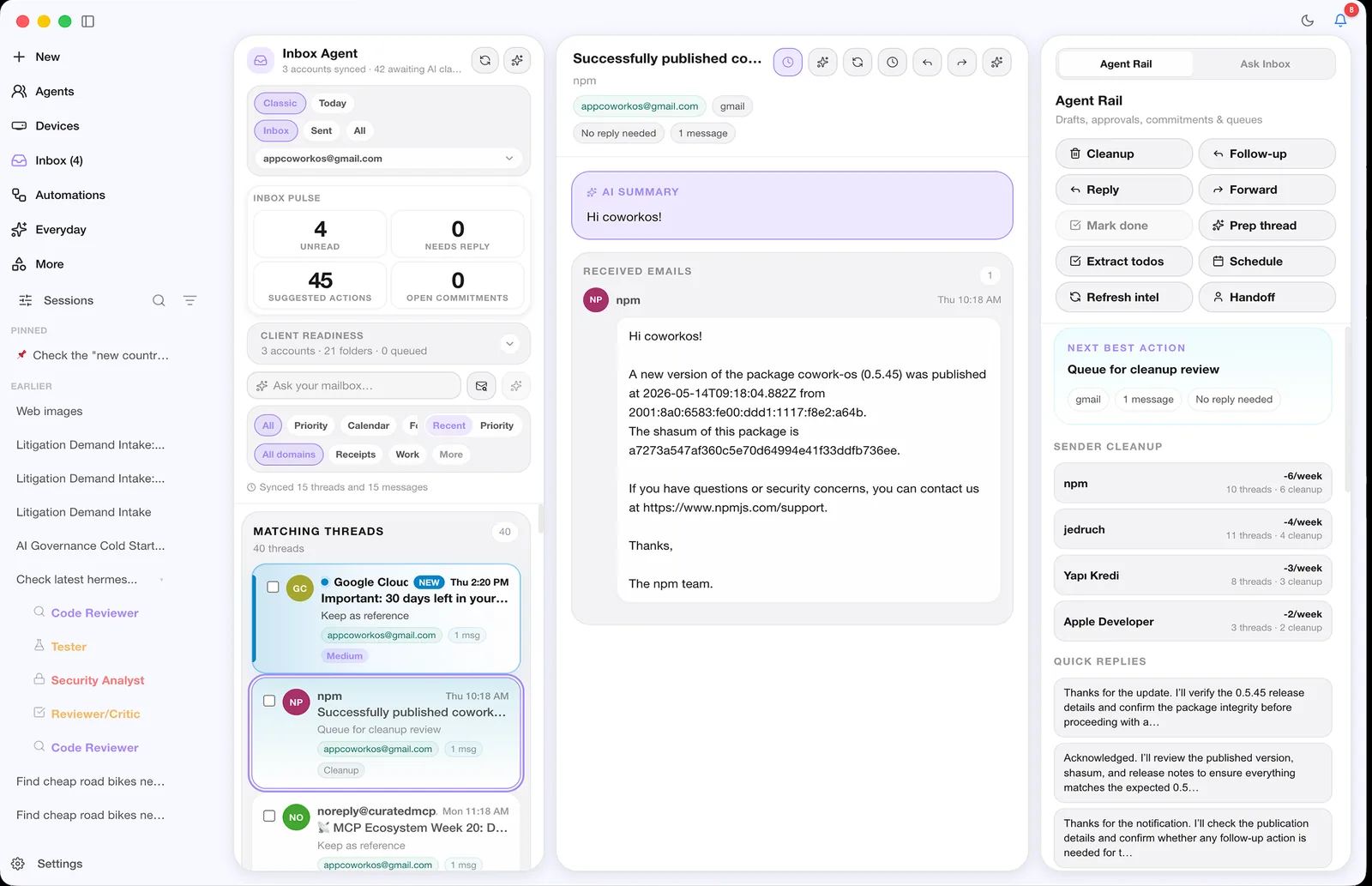Click the Inbox Agent sparkle icon

[x=517, y=60]
